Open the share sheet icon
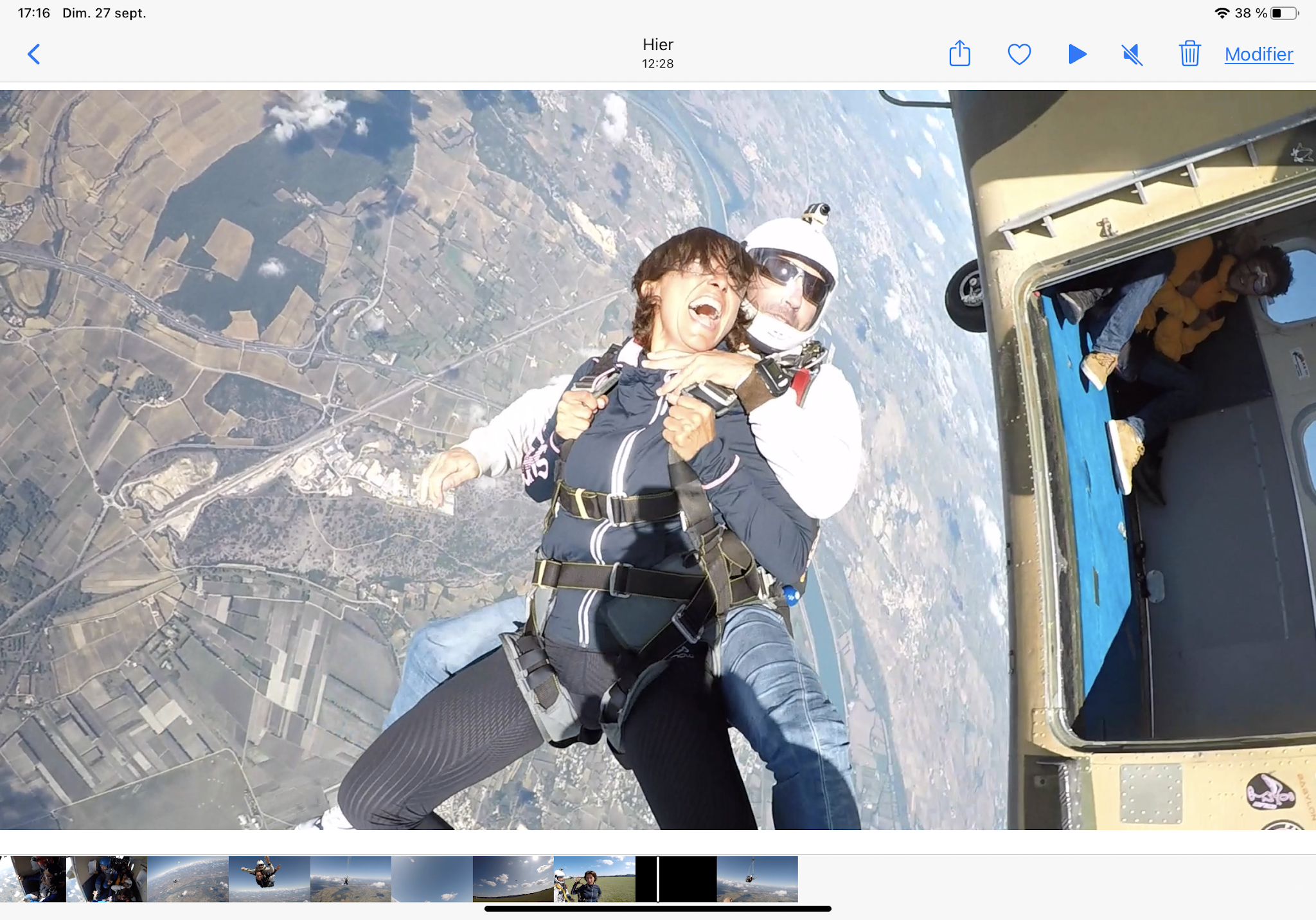 [959, 54]
